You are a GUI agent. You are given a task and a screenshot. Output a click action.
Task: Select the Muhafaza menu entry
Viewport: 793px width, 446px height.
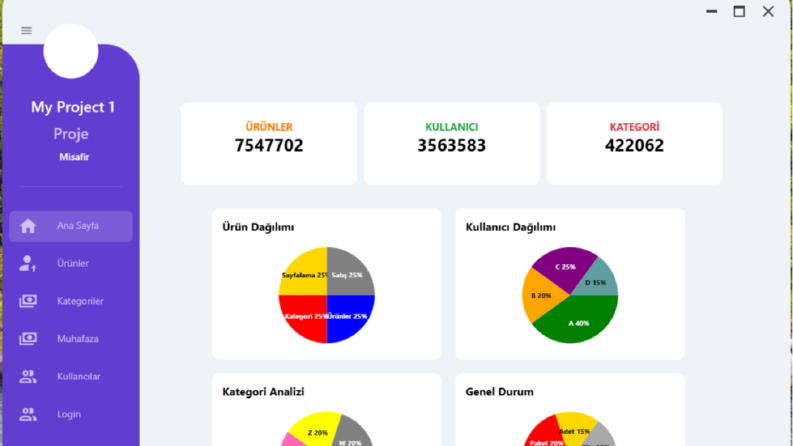tap(71, 338)
